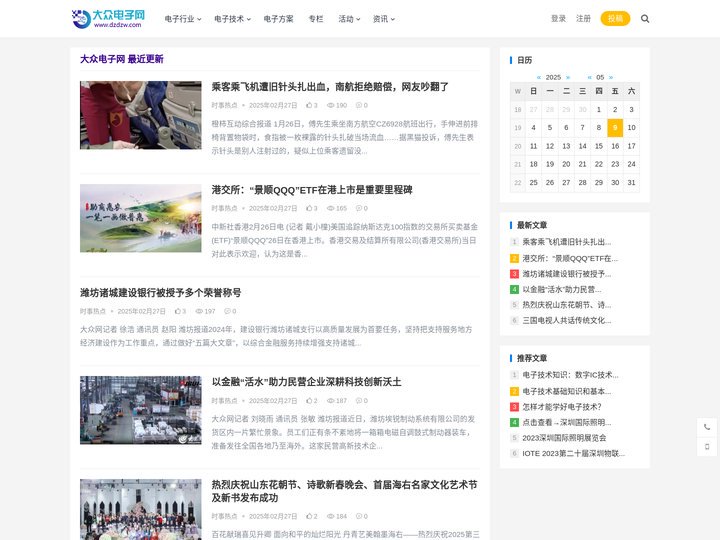Screen dimensions: 720x540
Task: Click the mobile device floating icon
Action: tap(707, 446)
